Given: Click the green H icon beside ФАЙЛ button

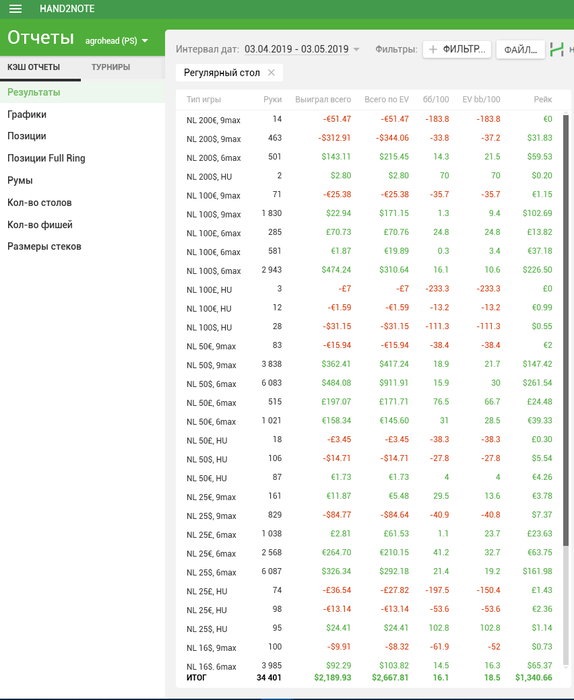Looking at the screenshot, I should coord(557,49).
